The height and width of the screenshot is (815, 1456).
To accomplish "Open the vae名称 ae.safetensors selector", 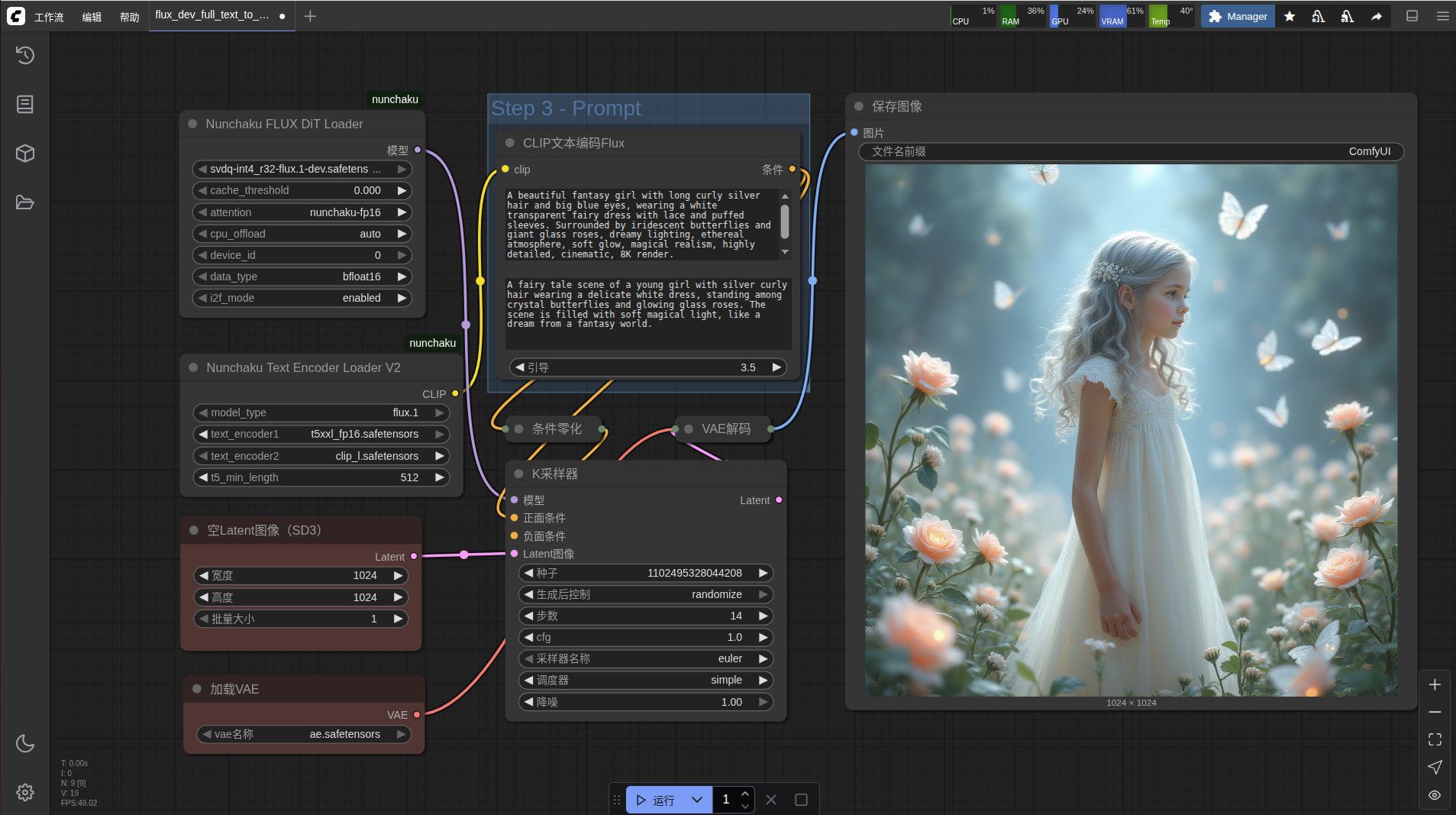I will (x=304, y=734).
